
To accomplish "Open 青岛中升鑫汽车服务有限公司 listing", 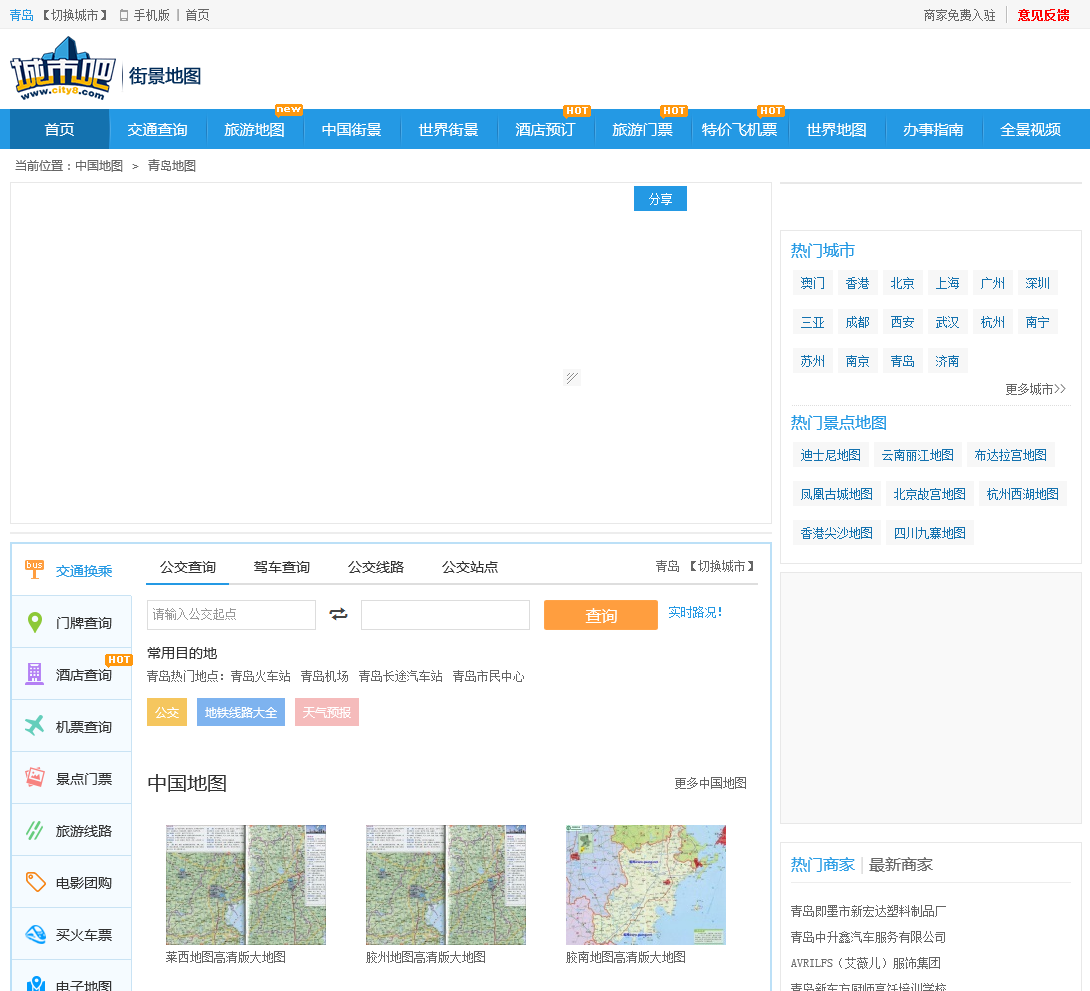I will [868, 937].
